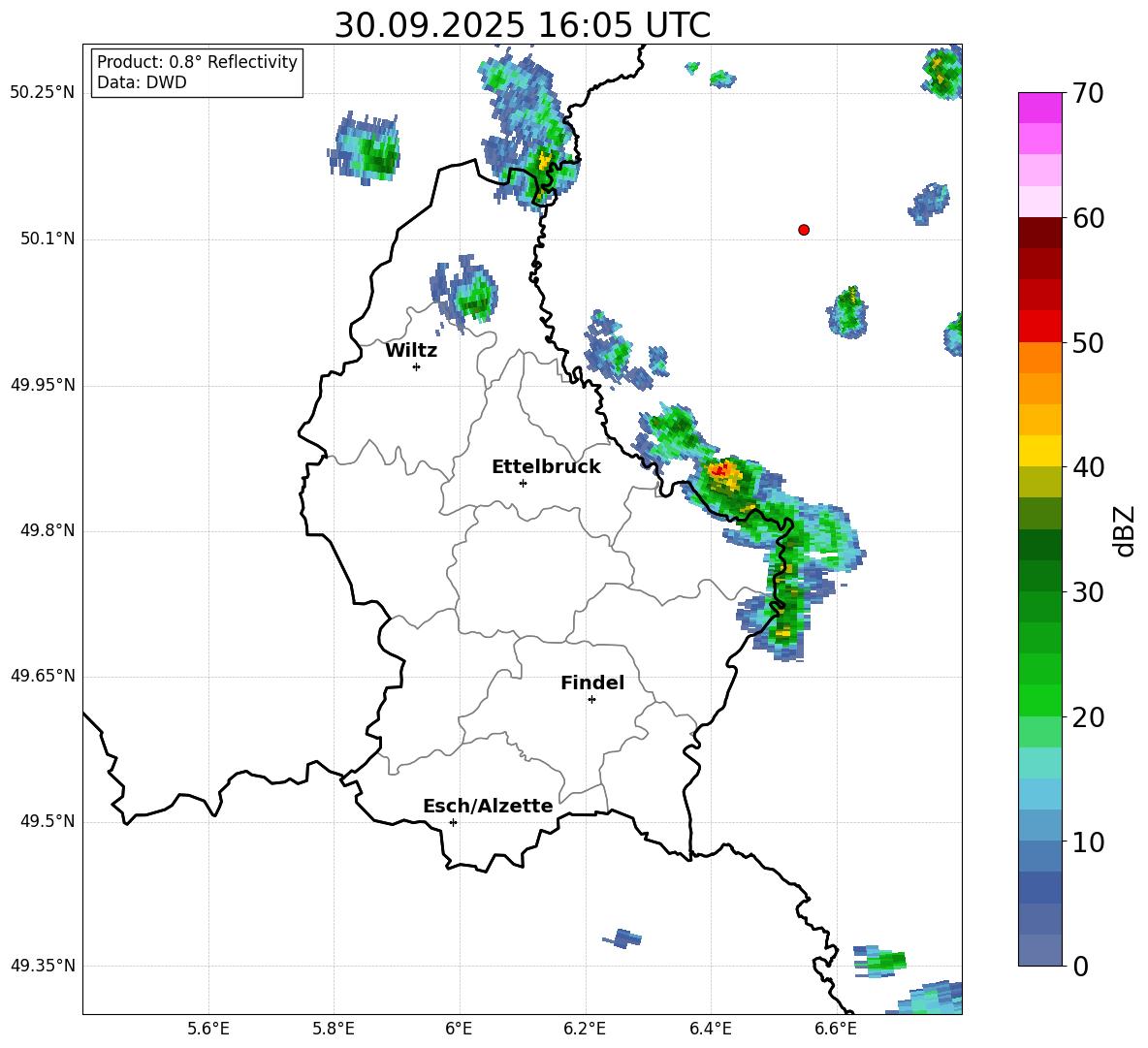Click the 30 colorbar tick label
The height and width of the screenshot is (1048, 1148).
point(1088,592)
